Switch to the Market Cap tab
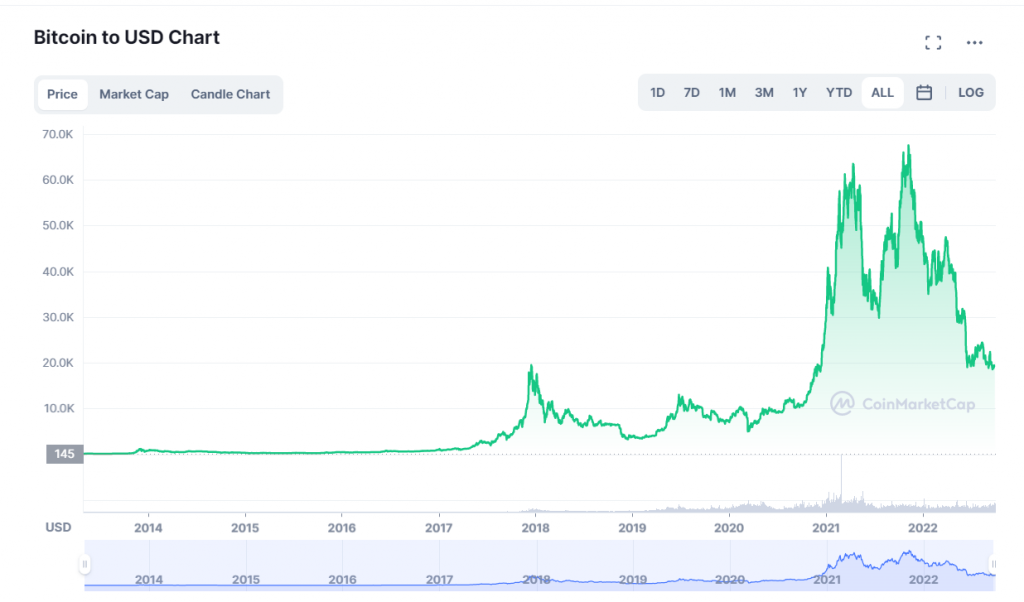This screenshot has width=1024, height=602. pyautogui.click(x=133, y=94)
